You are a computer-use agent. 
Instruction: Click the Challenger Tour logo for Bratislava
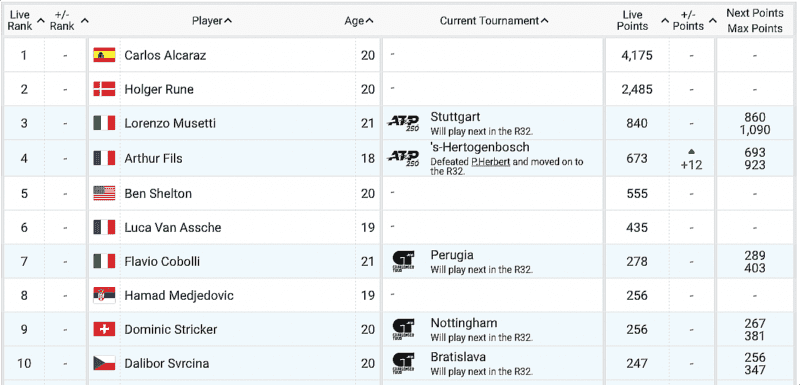click(x=403, y=364)
